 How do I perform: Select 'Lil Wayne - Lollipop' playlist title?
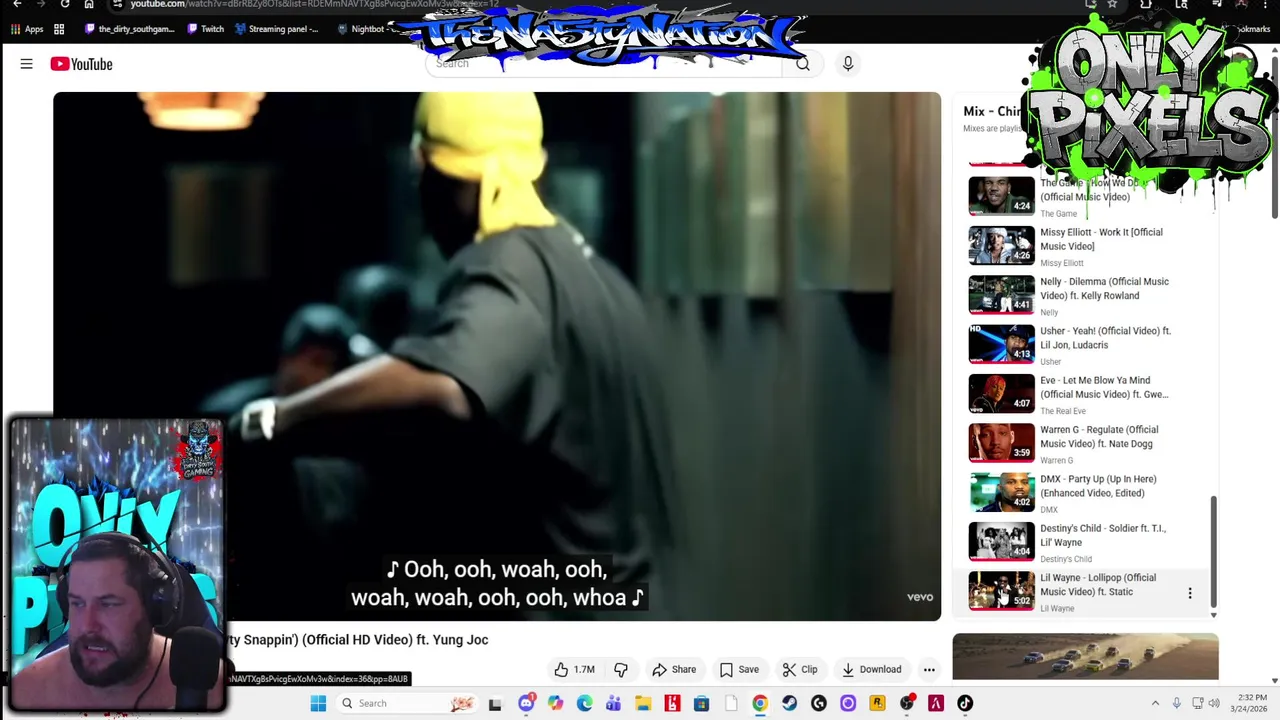click(x=1098, y=584)
